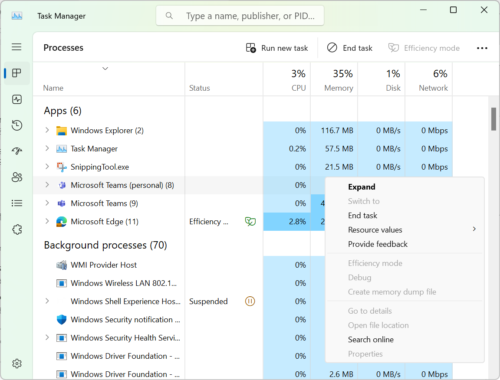Click the three-dot more options button
This screenshot has height=380, width=500.
[x=482, y=48]
